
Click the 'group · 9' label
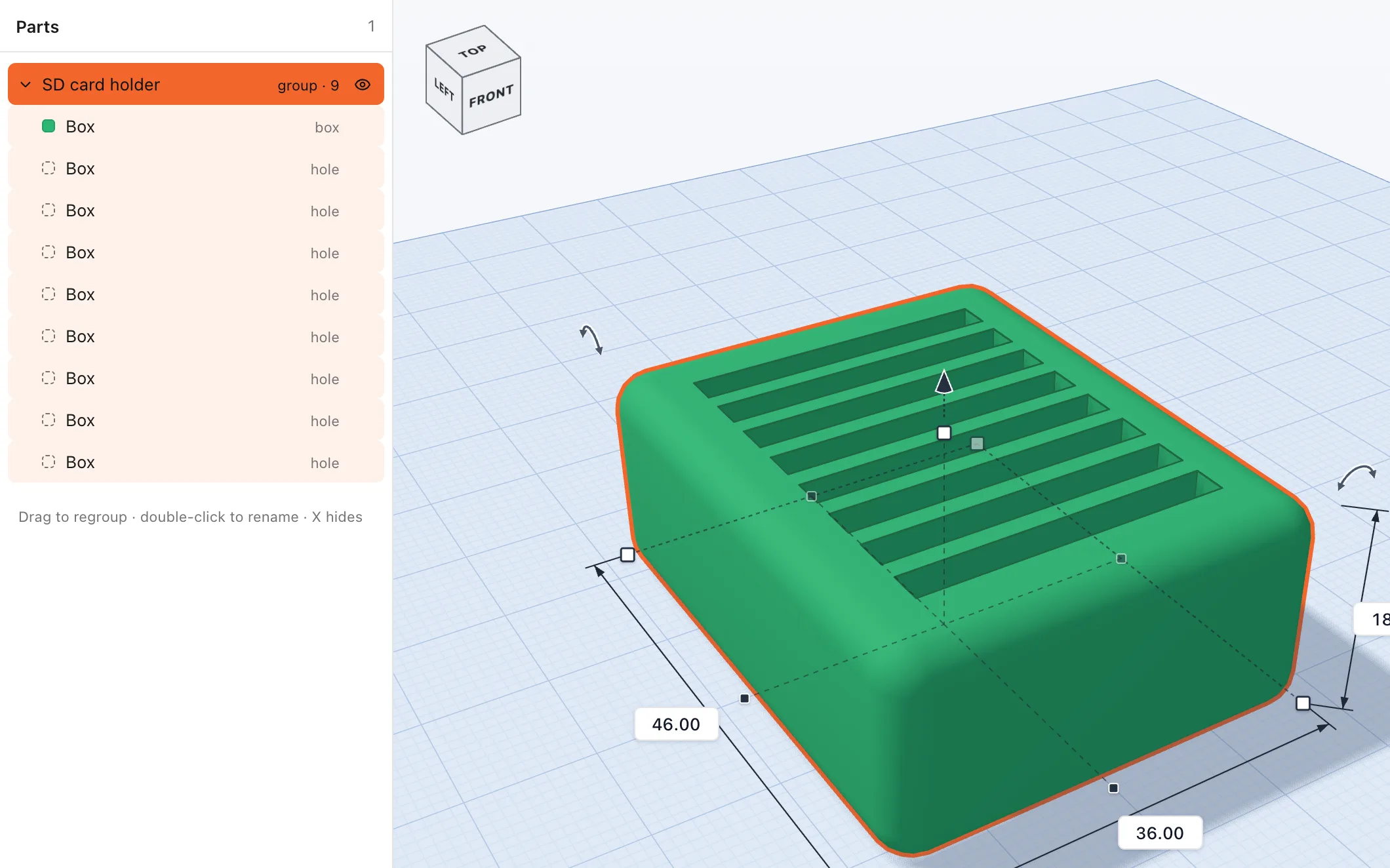click(308, 85)
